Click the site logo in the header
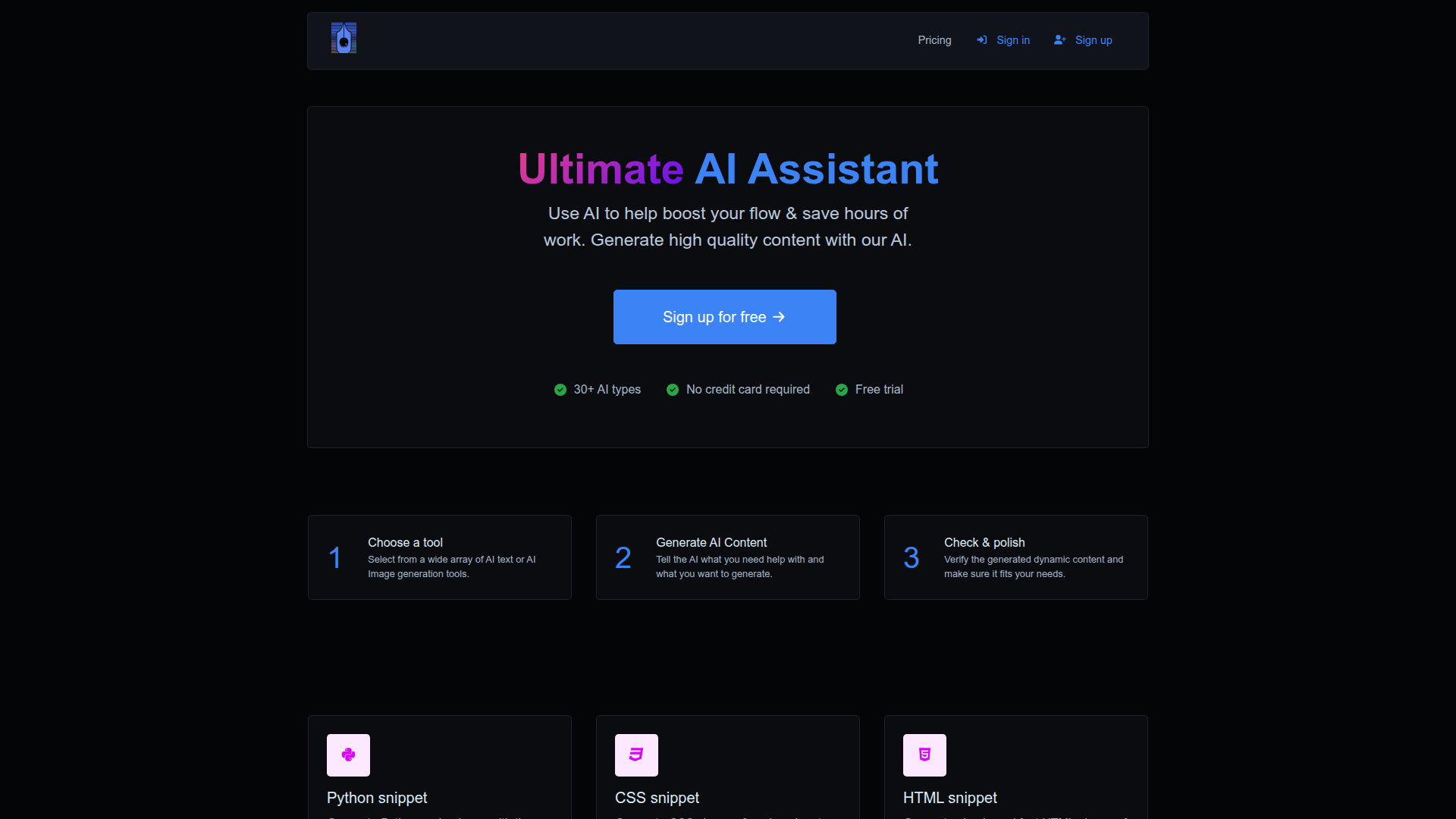This screenshot has height=819, width=1456. coord(344,38)
